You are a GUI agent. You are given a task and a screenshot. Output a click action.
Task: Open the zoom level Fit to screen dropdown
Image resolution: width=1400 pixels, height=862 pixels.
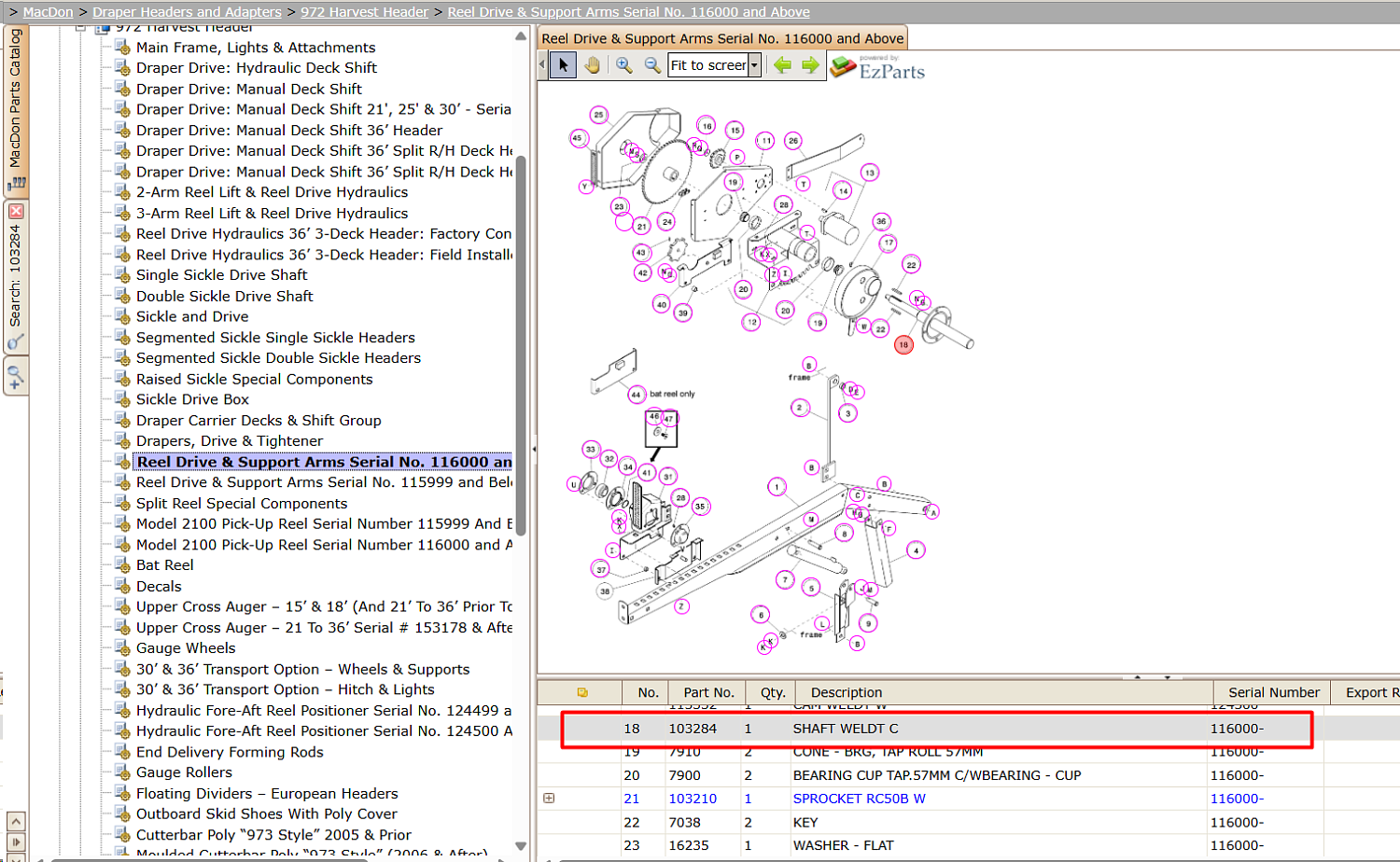click(754, 65)
